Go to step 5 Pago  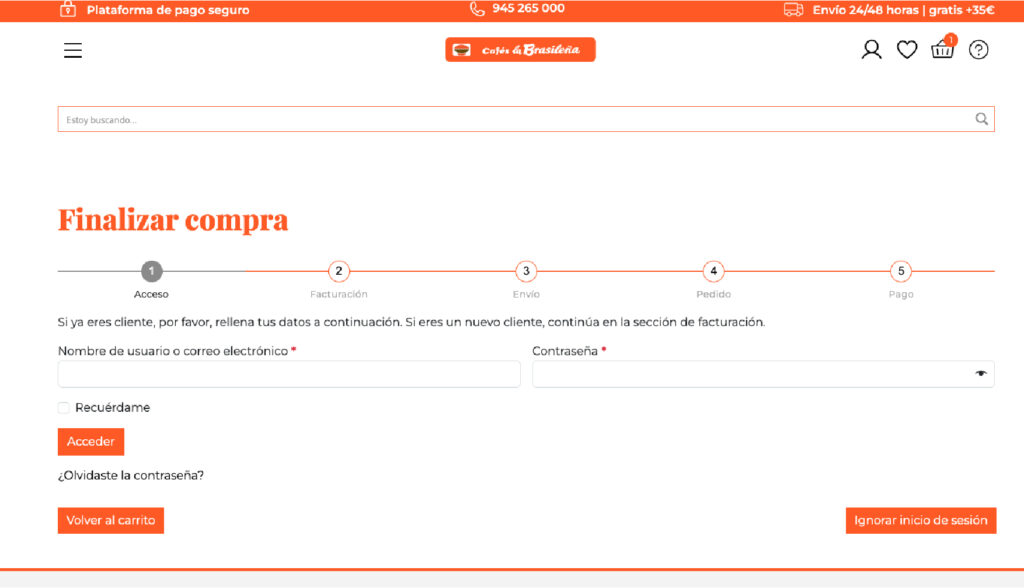[901, 271]
